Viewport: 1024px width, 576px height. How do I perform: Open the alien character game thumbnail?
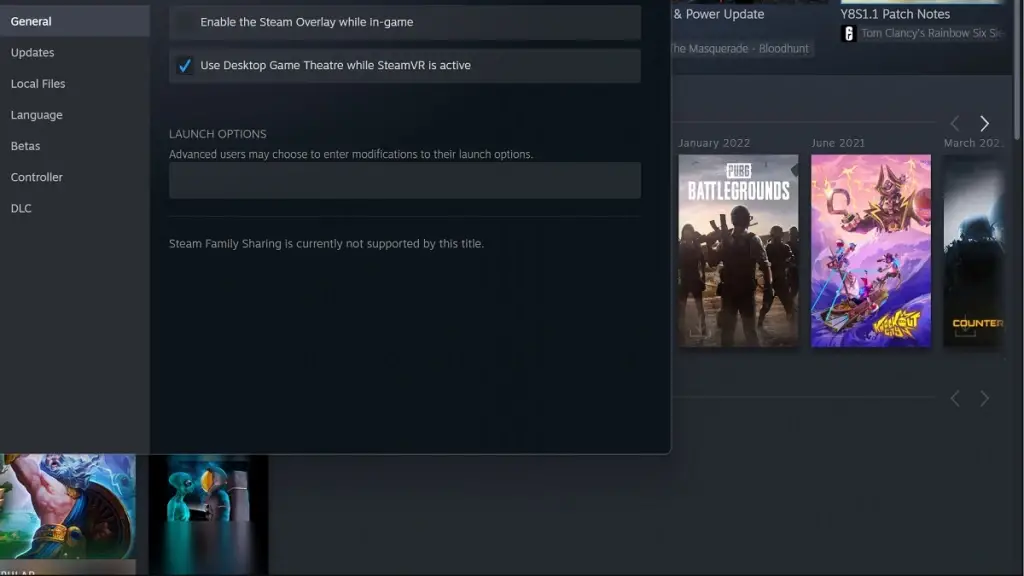208,515
